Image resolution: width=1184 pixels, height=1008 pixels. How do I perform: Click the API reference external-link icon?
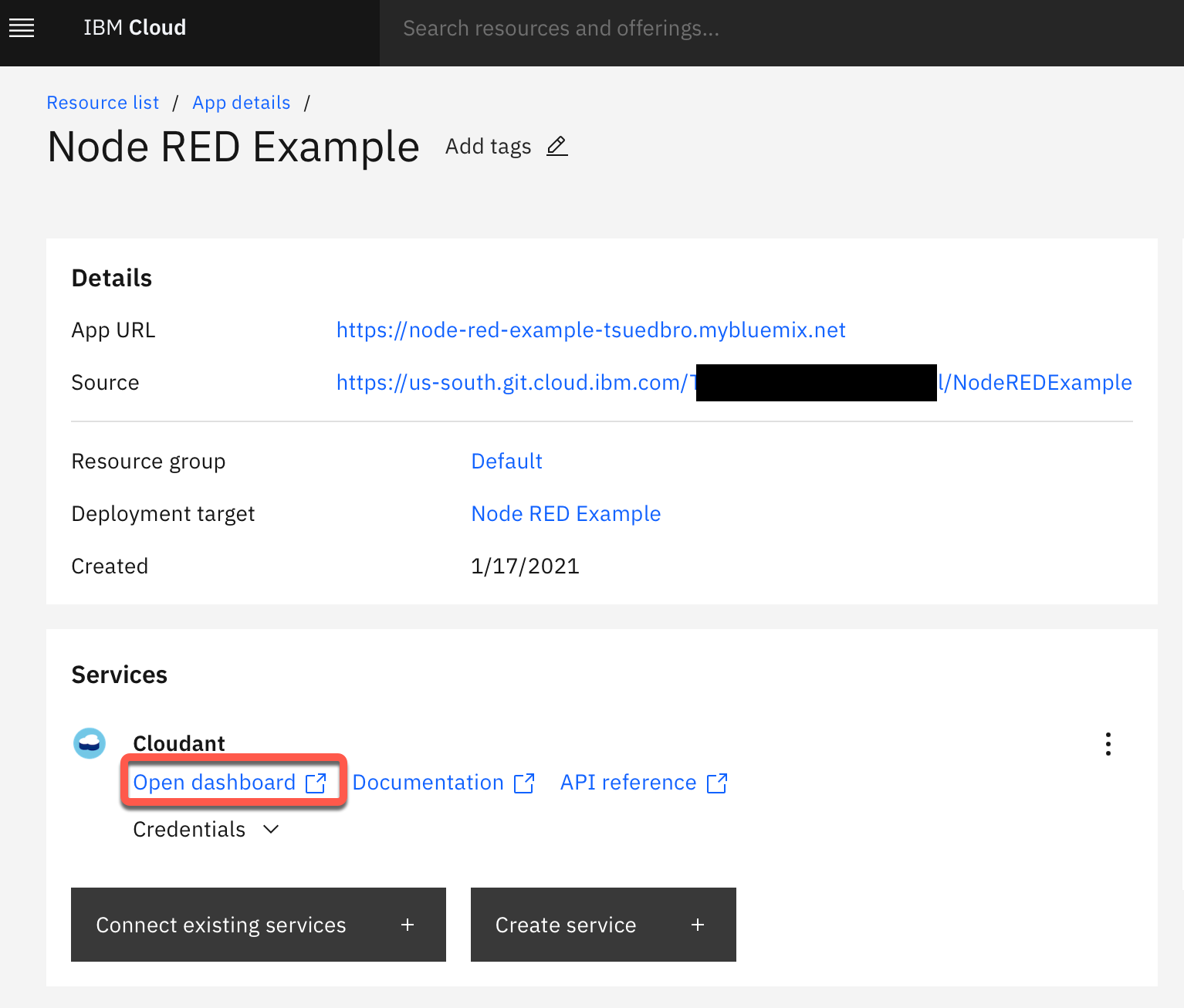(x=717, y=783)
